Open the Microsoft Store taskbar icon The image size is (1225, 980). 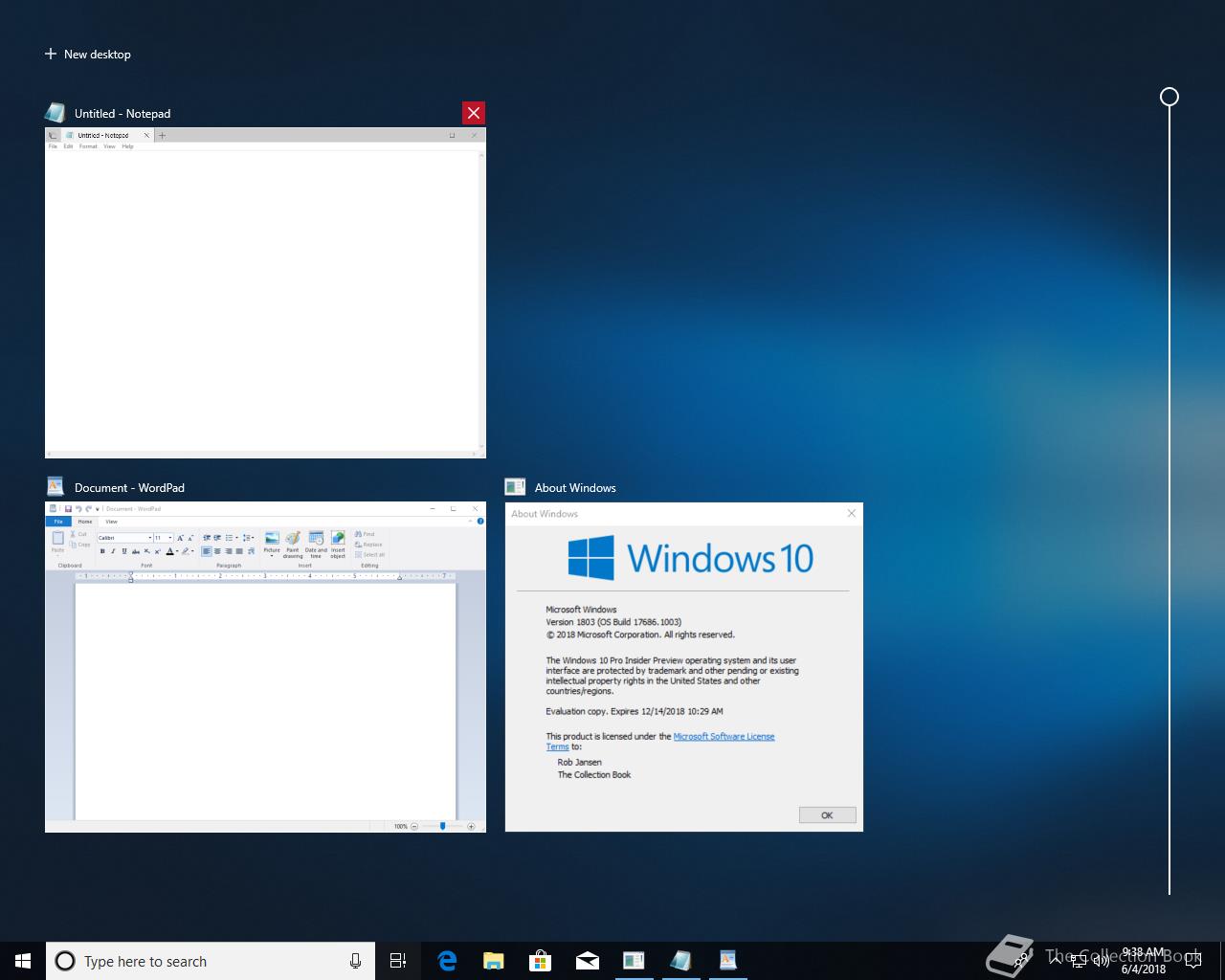(x=541, y=961)
